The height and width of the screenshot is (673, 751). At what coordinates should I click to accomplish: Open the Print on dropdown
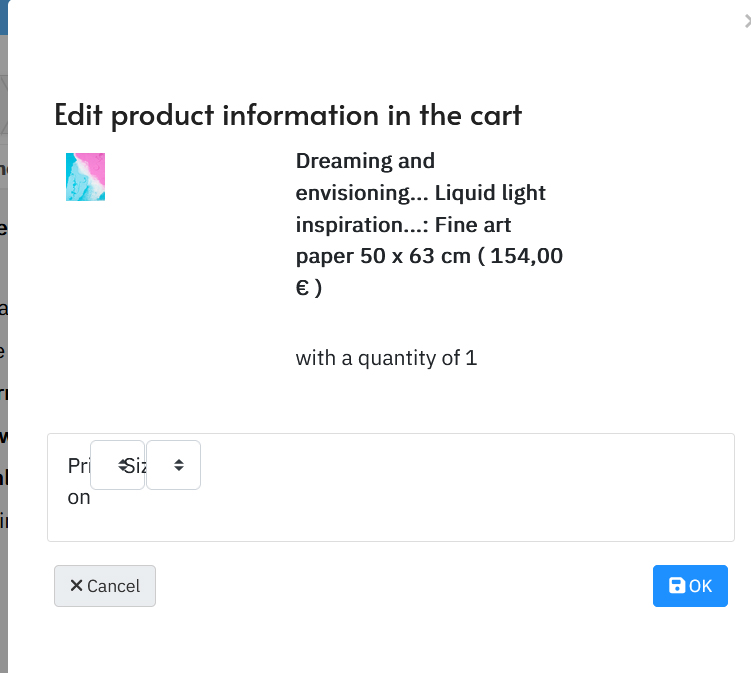[117, 465]
